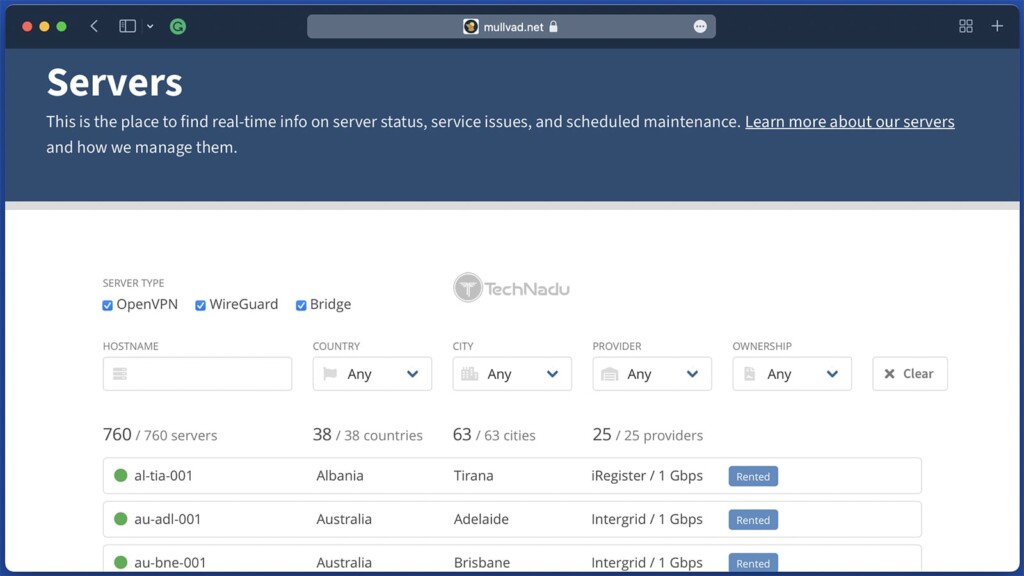Uncheck the WireGuard server type checkbox
Image resolution: width=1024 pixels, height=576 pixels.
[x=200, y=305]
